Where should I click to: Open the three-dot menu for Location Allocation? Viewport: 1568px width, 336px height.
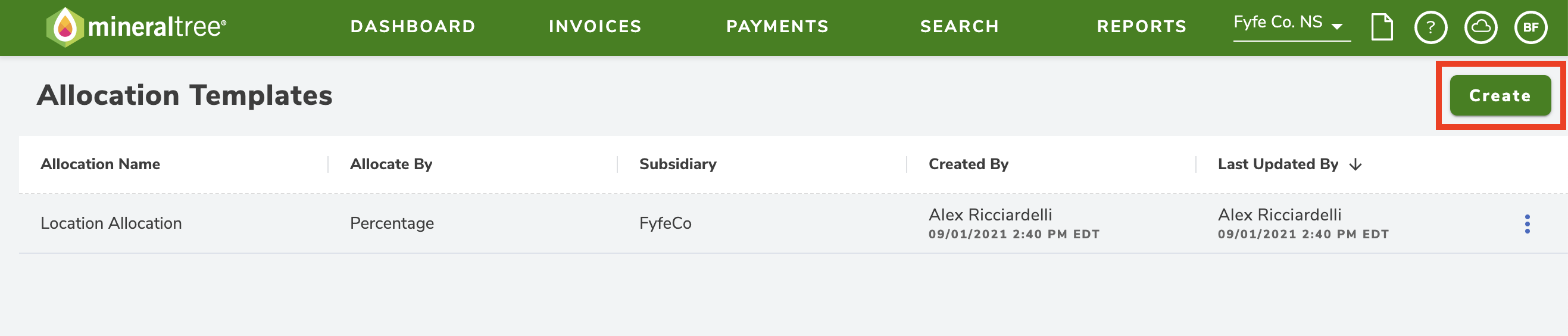1526,224
